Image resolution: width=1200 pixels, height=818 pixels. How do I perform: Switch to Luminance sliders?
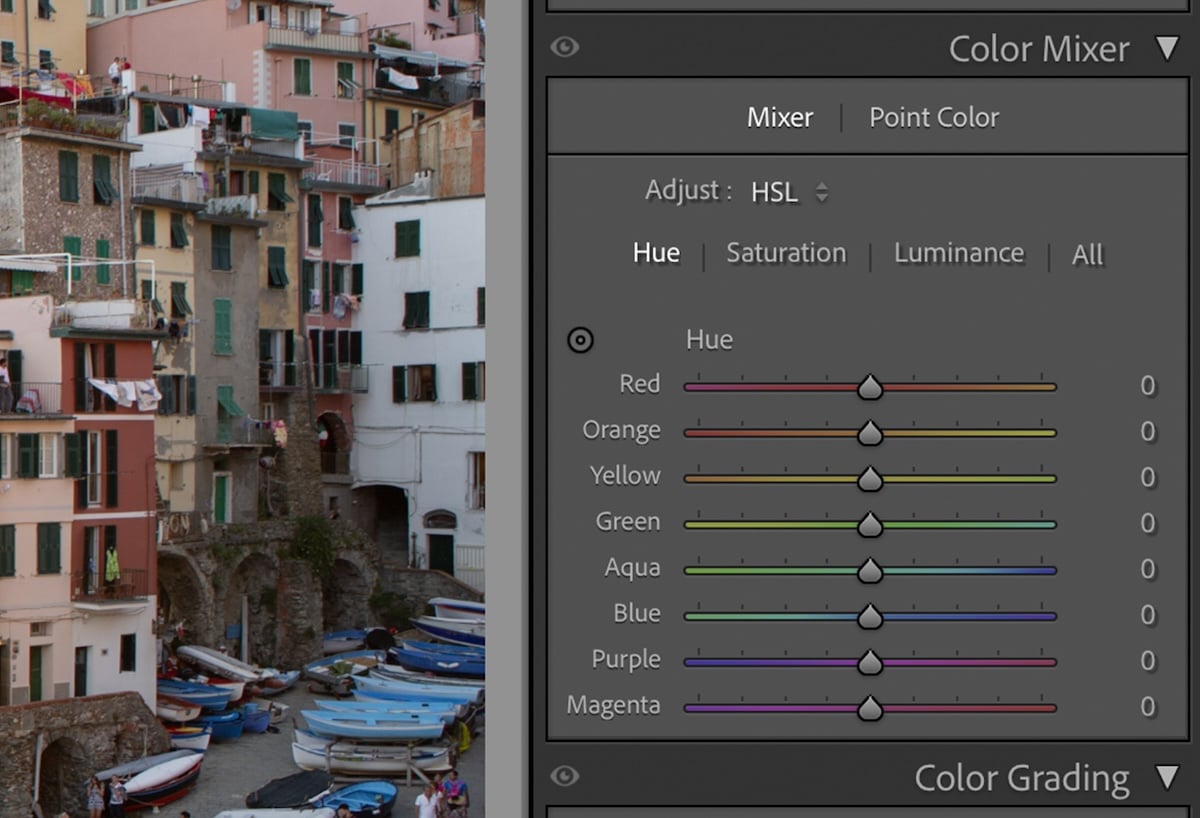point(958,253)
